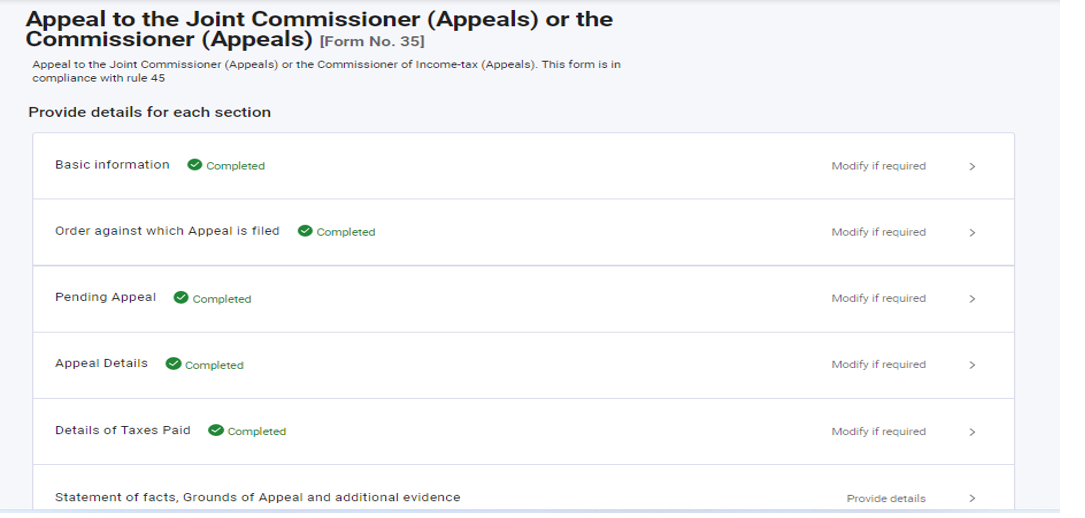The image size is (1085, 518).
Task: Select the Pending Appeal section label
Action: (105, 297)
